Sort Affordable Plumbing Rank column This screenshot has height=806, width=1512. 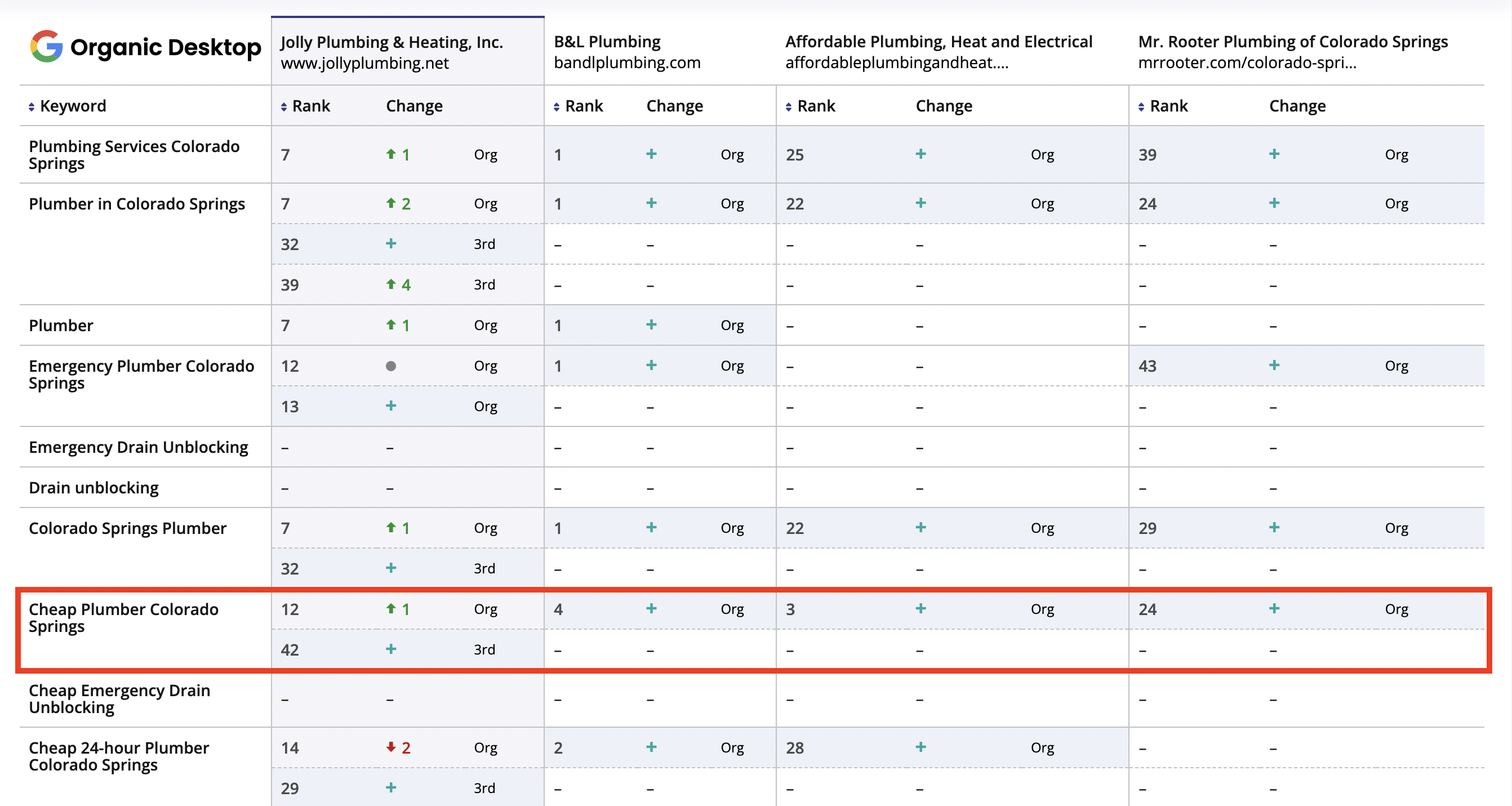789,107
